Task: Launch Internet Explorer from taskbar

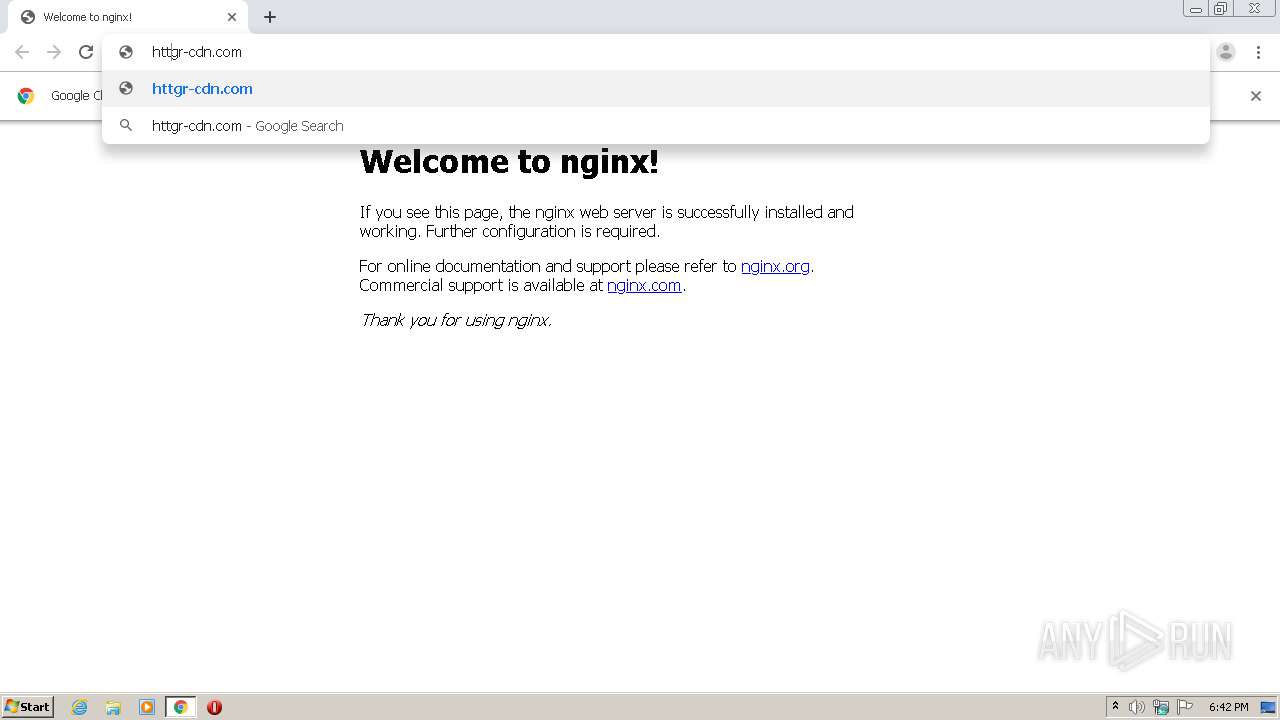Action: pyautogui.click(x=79, y=707)
